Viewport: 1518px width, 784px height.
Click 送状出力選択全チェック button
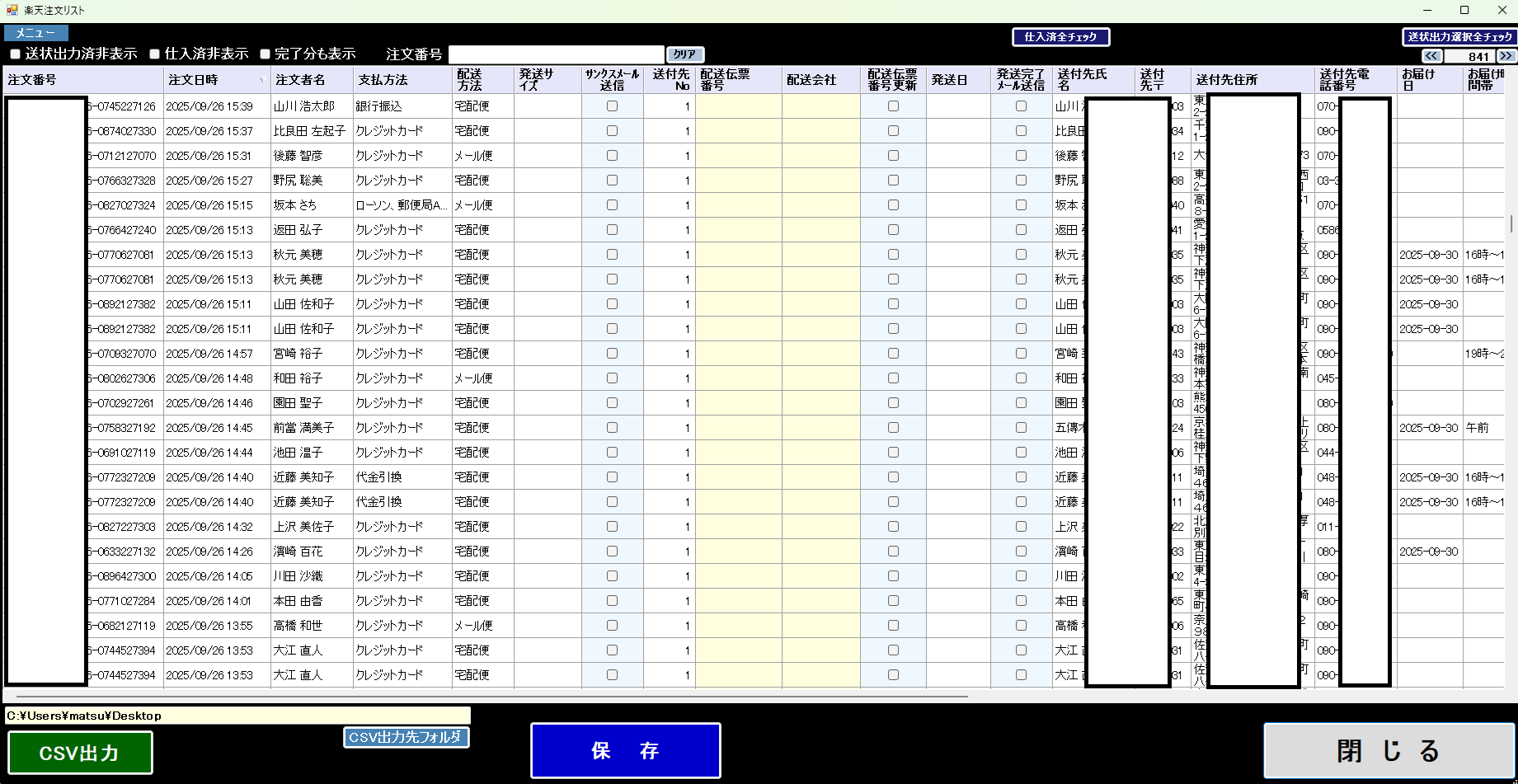click(x=1459, y=37)
